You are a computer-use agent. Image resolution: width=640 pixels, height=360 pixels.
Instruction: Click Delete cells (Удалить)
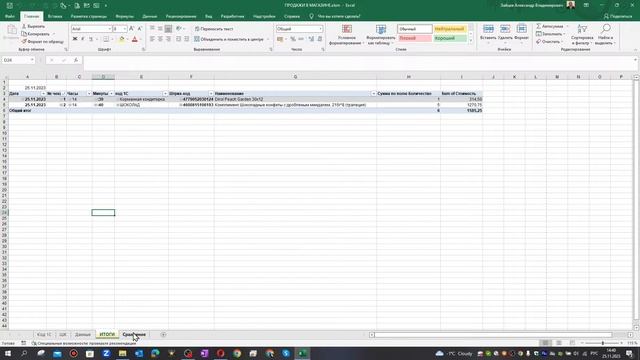click(505, 33)
